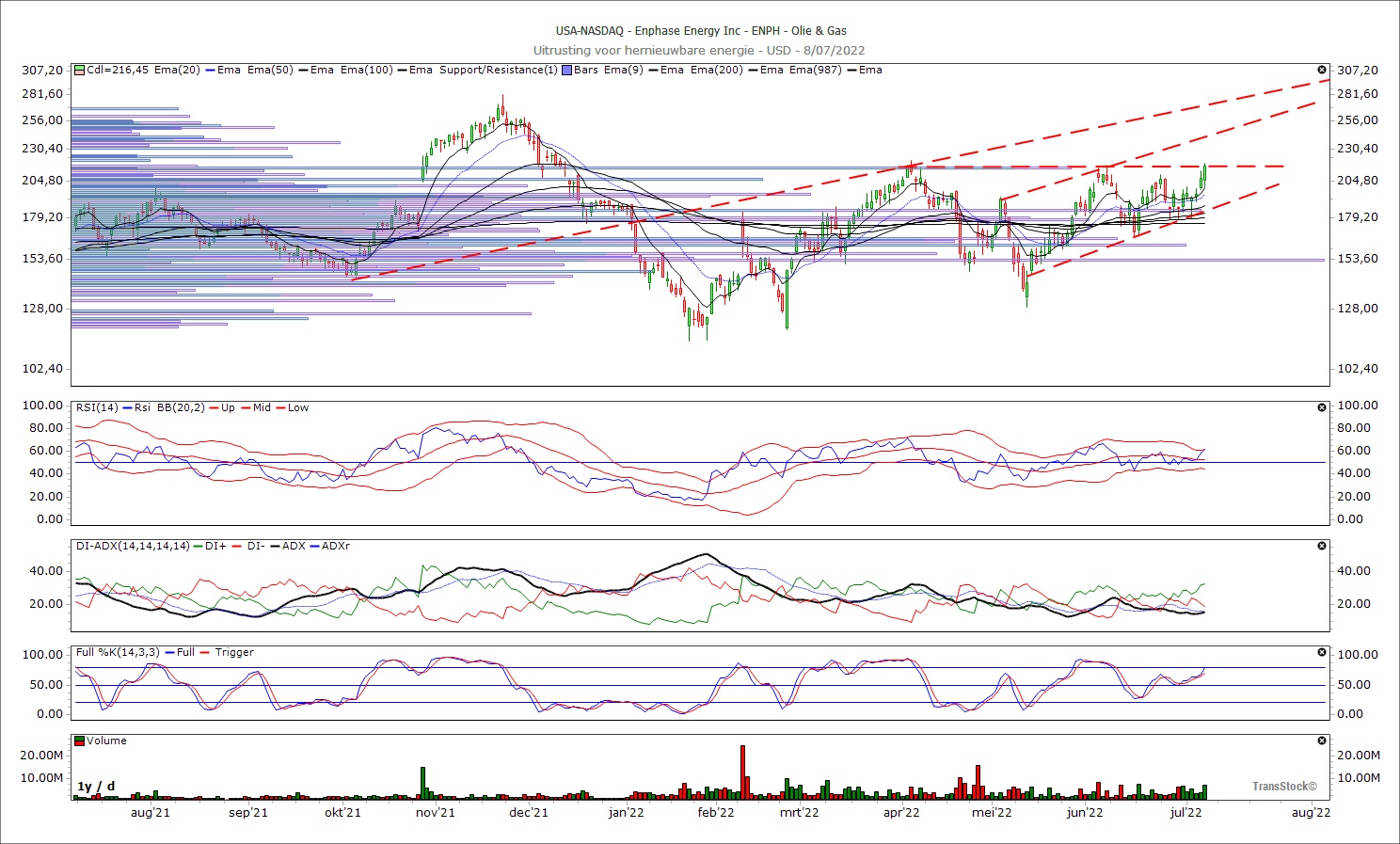This screenshot has width=1400, height=844.
Task: Click the aug'22 date axis label
Action: [1311, 812]
